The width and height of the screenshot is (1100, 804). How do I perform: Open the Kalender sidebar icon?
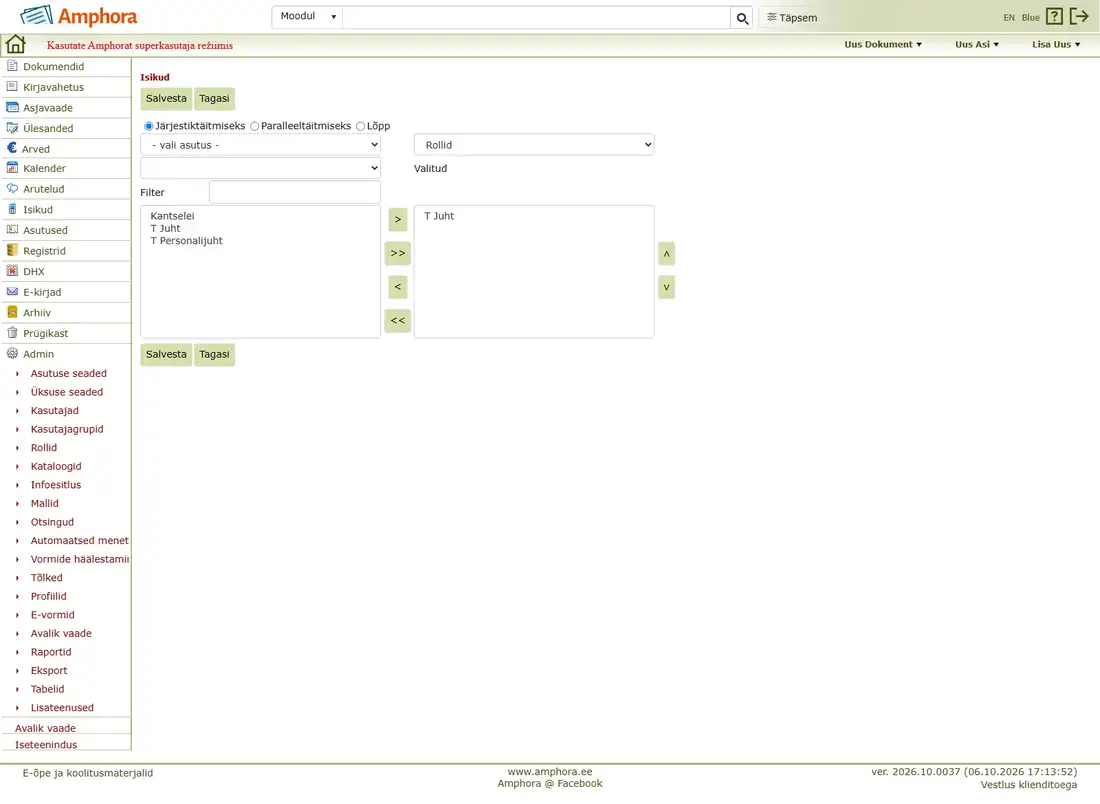click(12, 168)
